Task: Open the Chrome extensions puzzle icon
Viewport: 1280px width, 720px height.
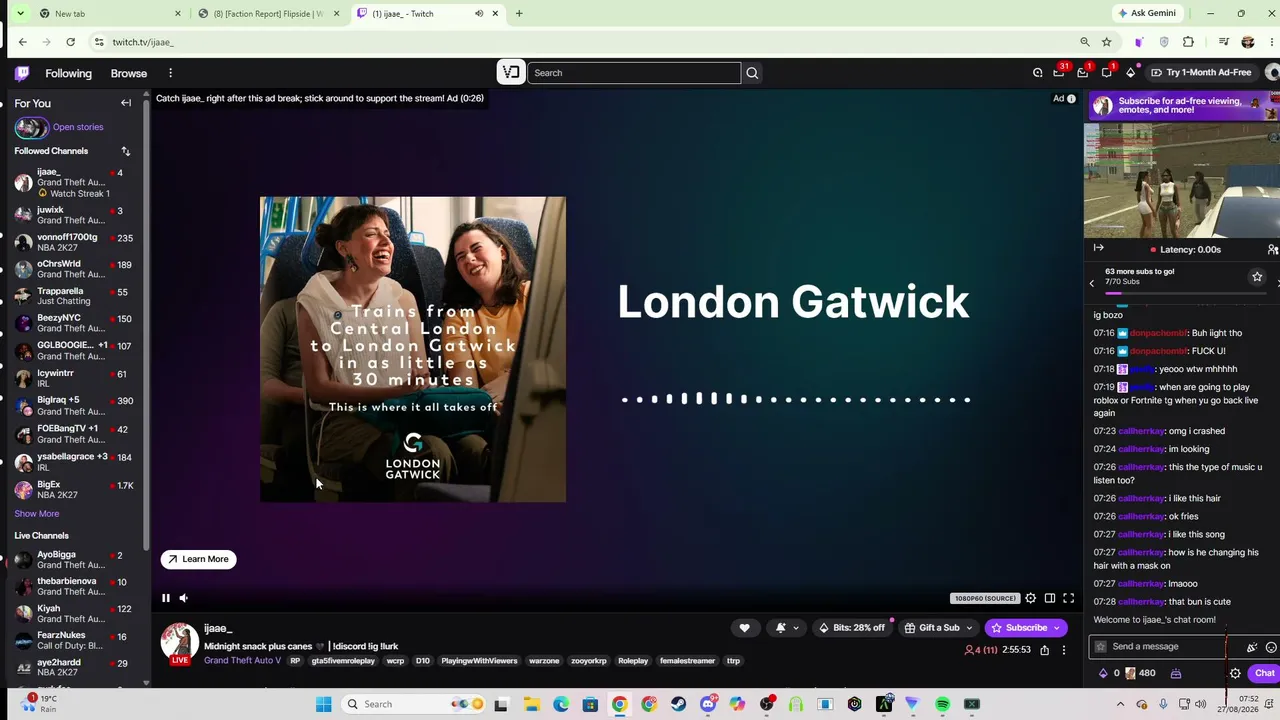Action: [x=1188, y=42]
